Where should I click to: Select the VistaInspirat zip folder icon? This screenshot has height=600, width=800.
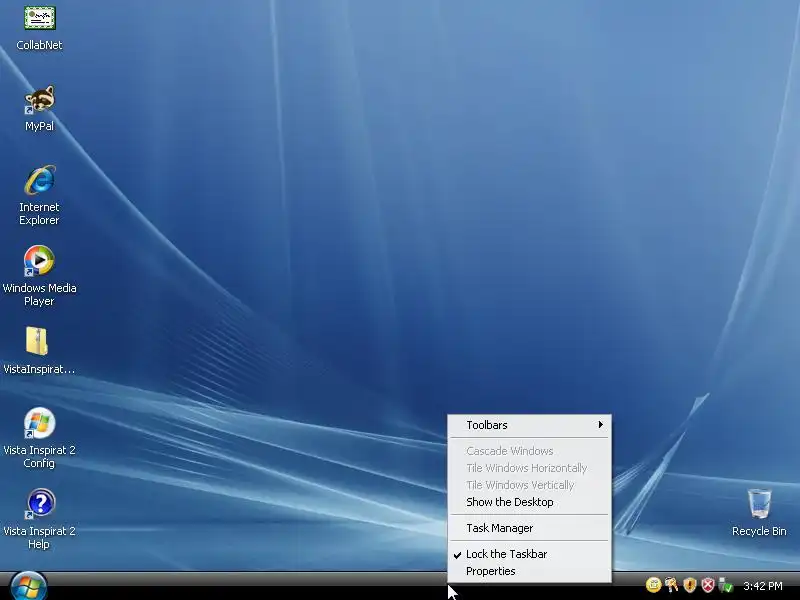[x=37, y=341]
